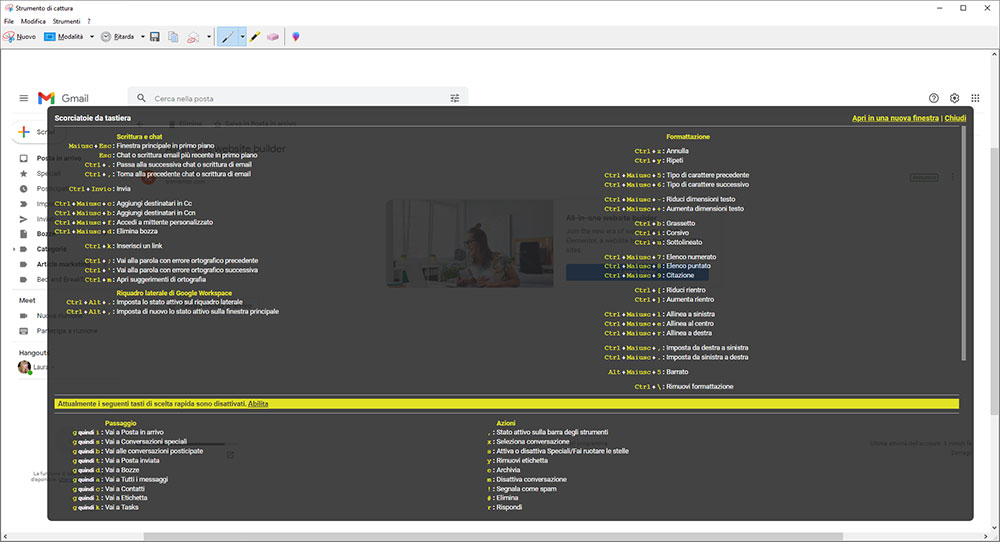1000x542 pixels.
Task: Click the 'Inserisci un link' shortcut line
Action: [123, 246]
